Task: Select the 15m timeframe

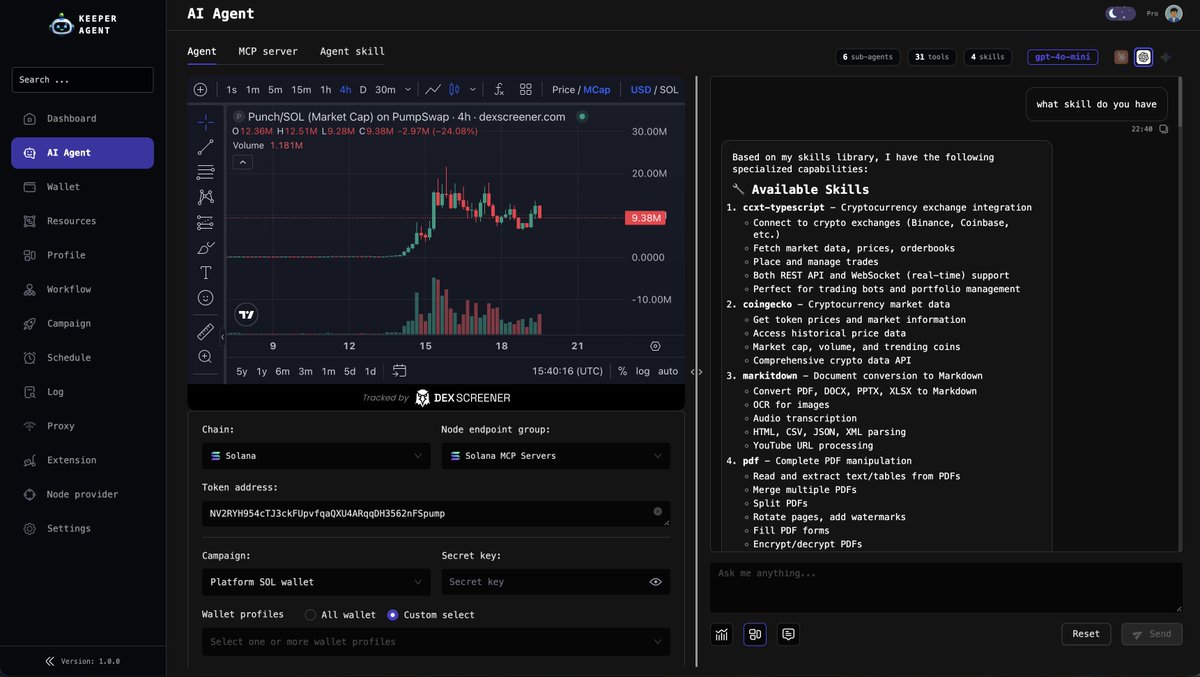Action: (301, 89)
